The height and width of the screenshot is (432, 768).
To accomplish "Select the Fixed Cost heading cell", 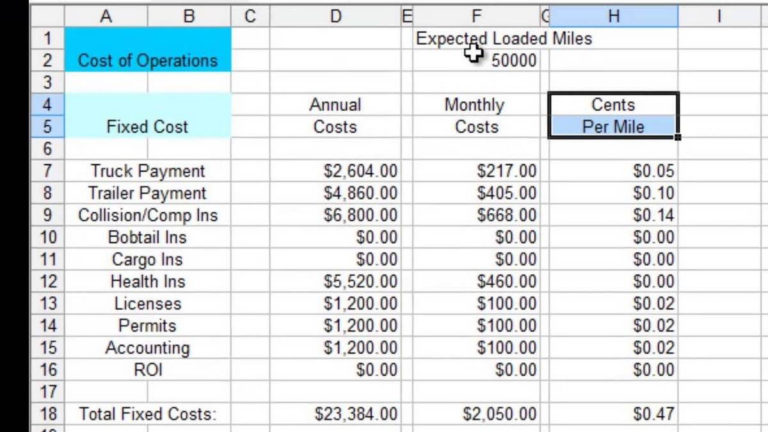I will point(147,127).
